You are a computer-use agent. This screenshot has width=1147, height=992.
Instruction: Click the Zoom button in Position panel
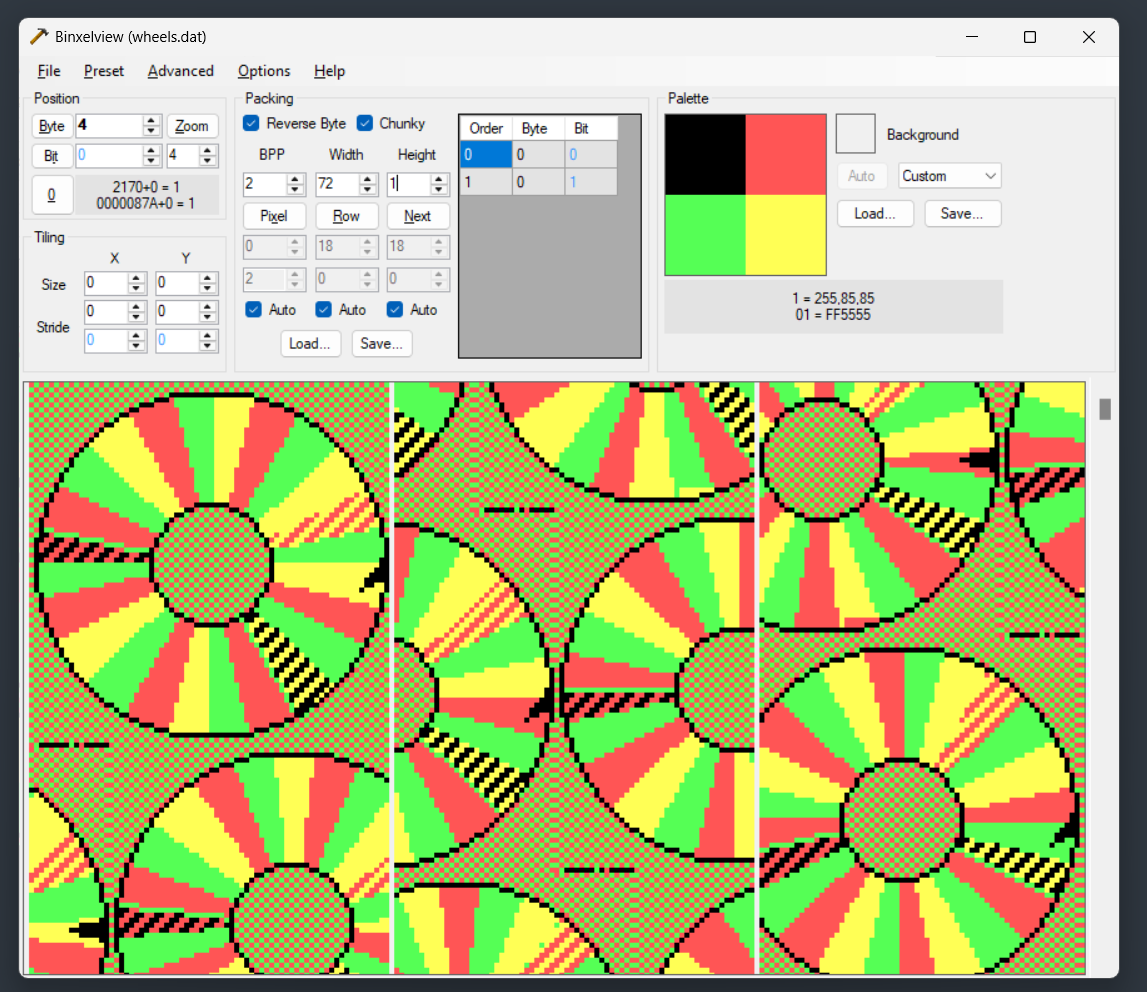point(192,126)
